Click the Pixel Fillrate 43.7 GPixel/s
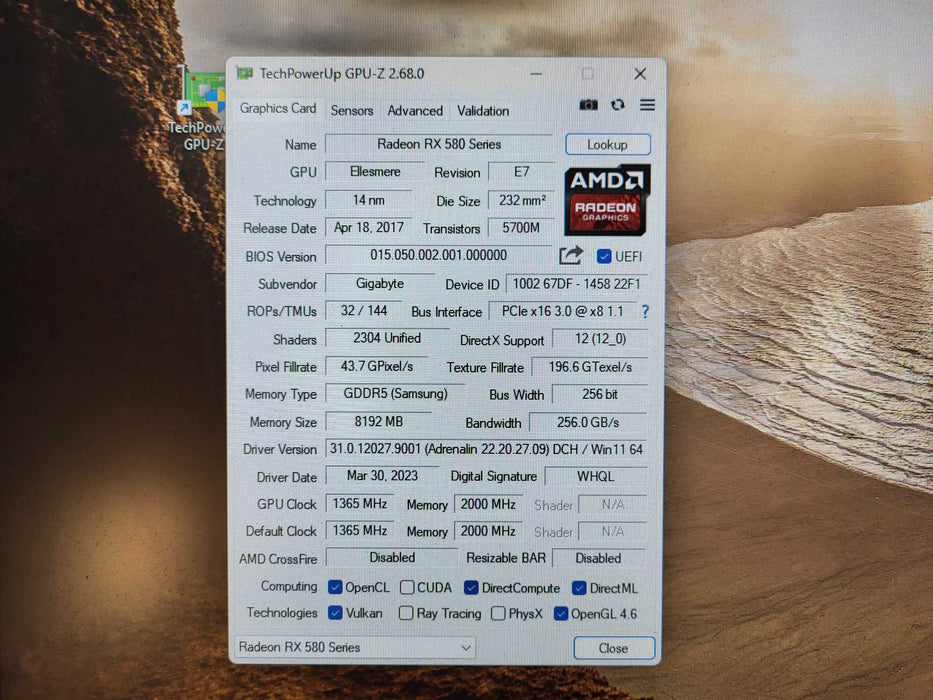 377,366
